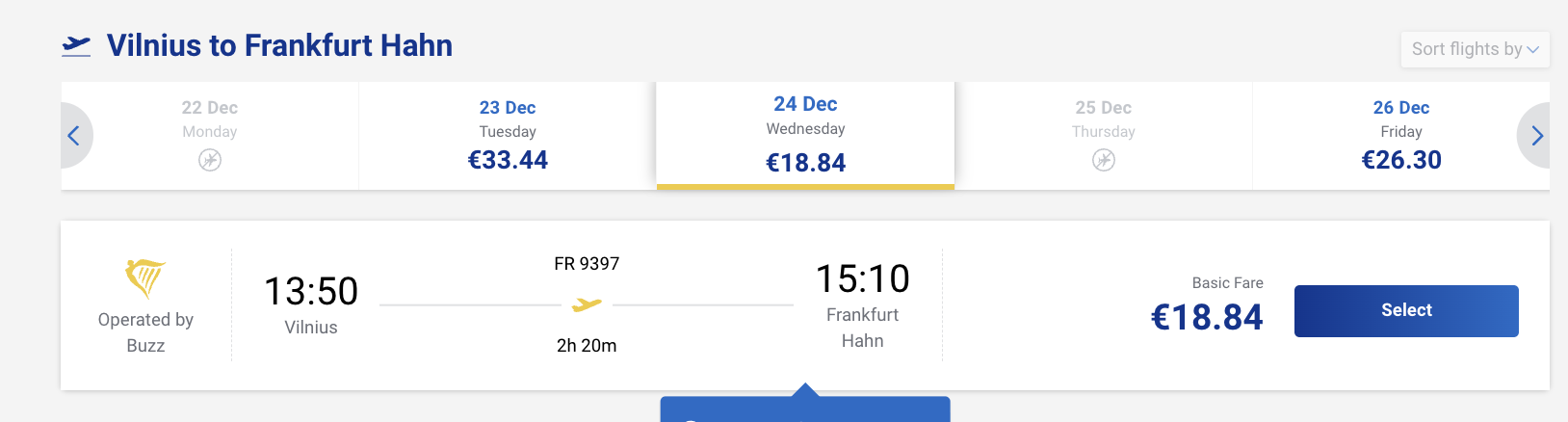Show earlier dates with the left arrow

(x=74, y=136)
